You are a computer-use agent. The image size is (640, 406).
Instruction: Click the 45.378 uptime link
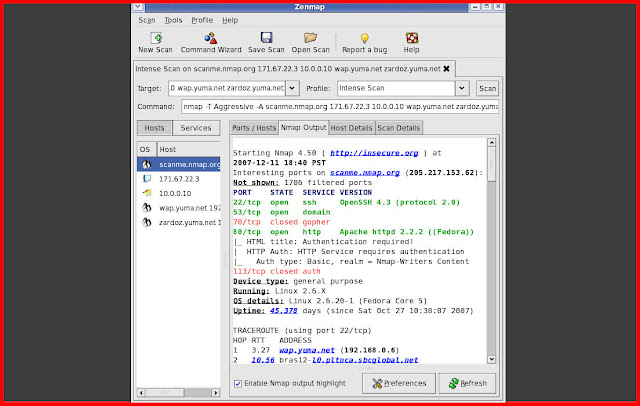[x=284, y=311]
